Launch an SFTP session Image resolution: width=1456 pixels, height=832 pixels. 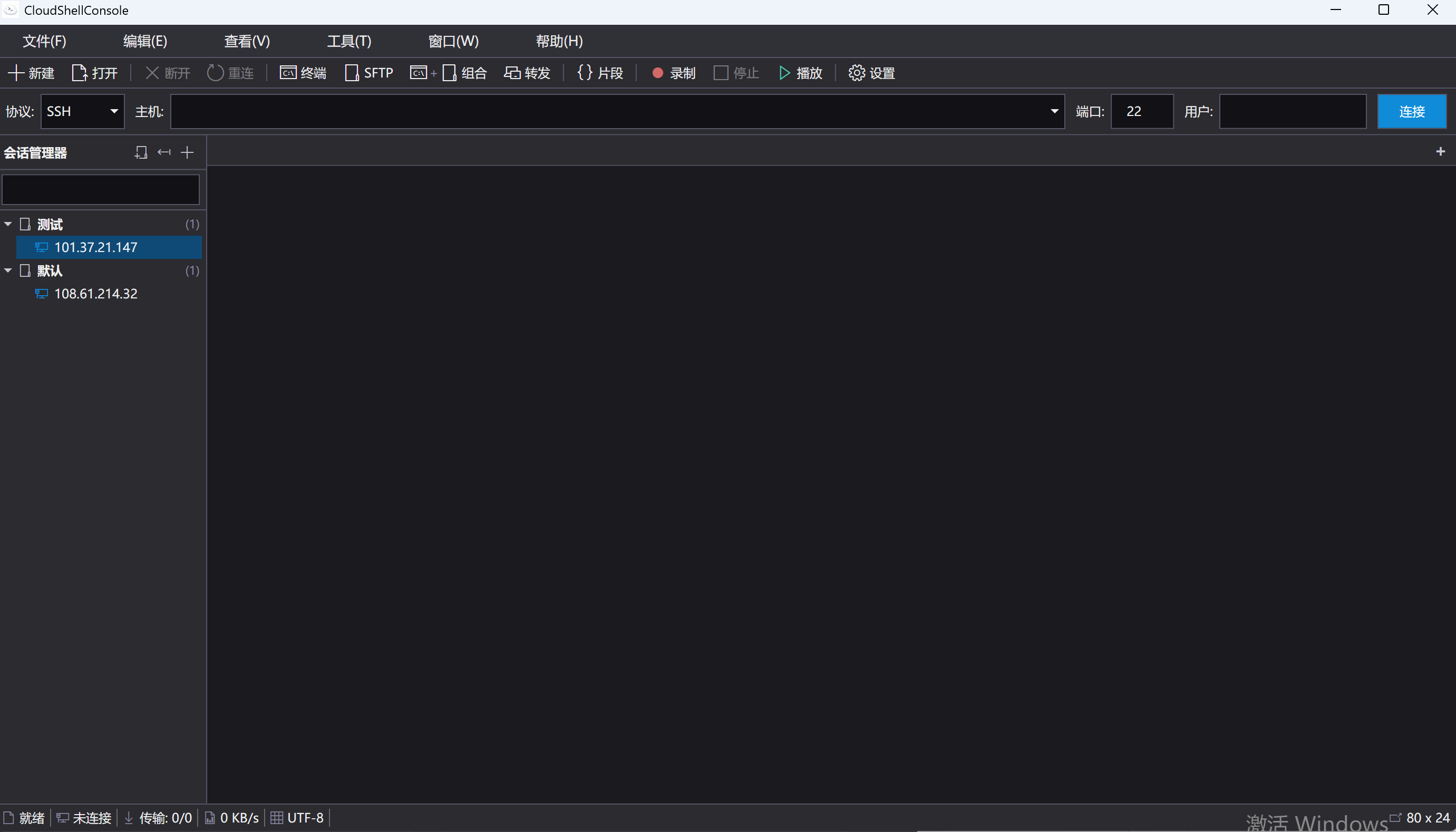[368, 73]
